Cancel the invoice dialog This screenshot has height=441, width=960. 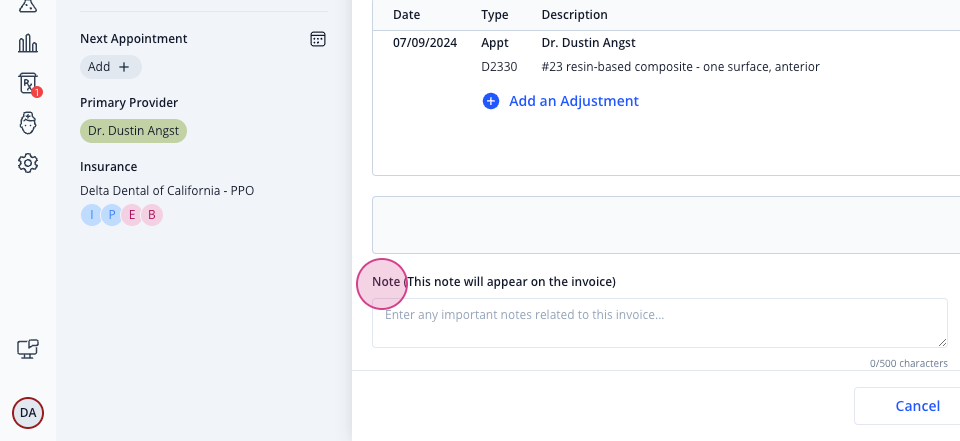917,406
